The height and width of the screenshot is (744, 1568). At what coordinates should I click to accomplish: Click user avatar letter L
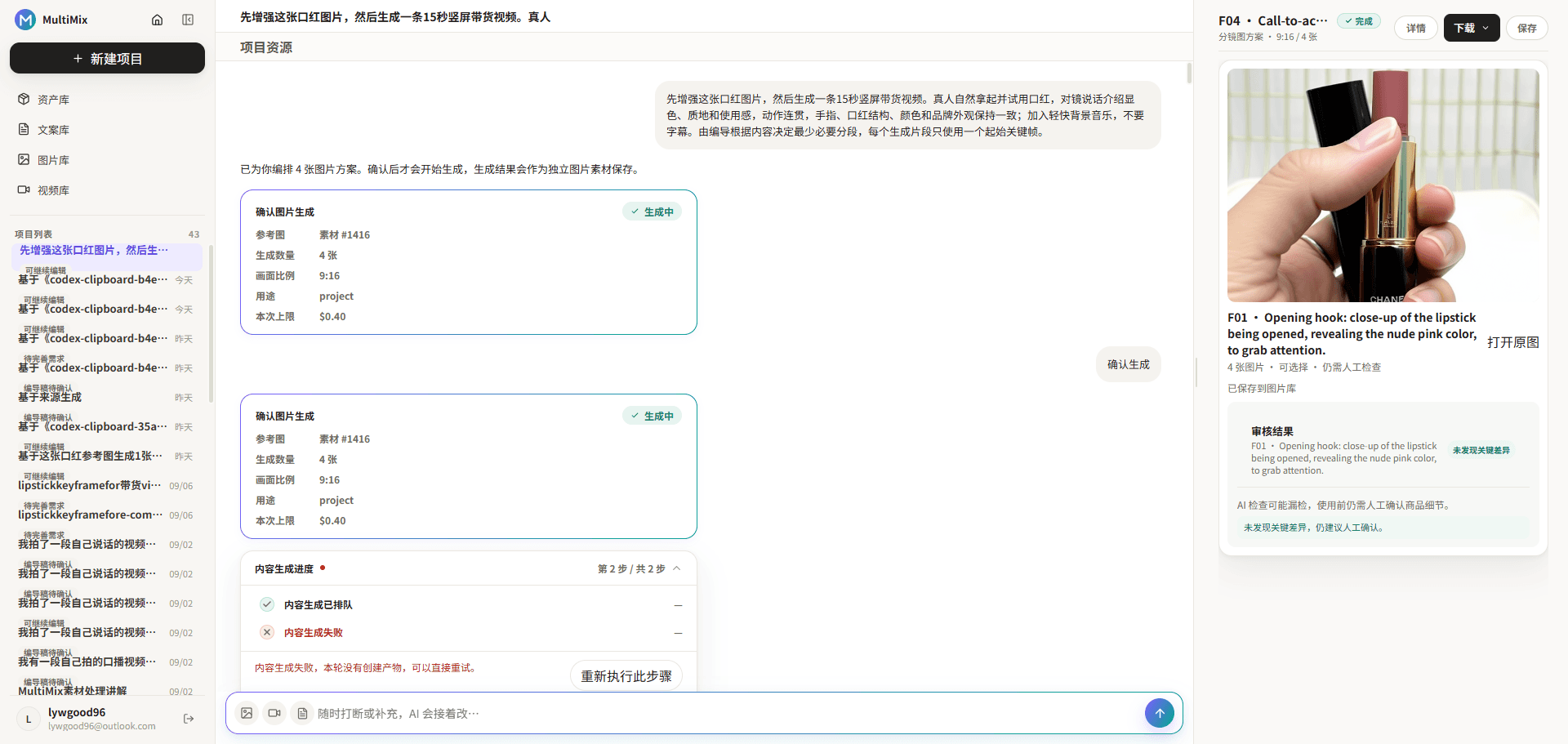click(x=29, y=719)
